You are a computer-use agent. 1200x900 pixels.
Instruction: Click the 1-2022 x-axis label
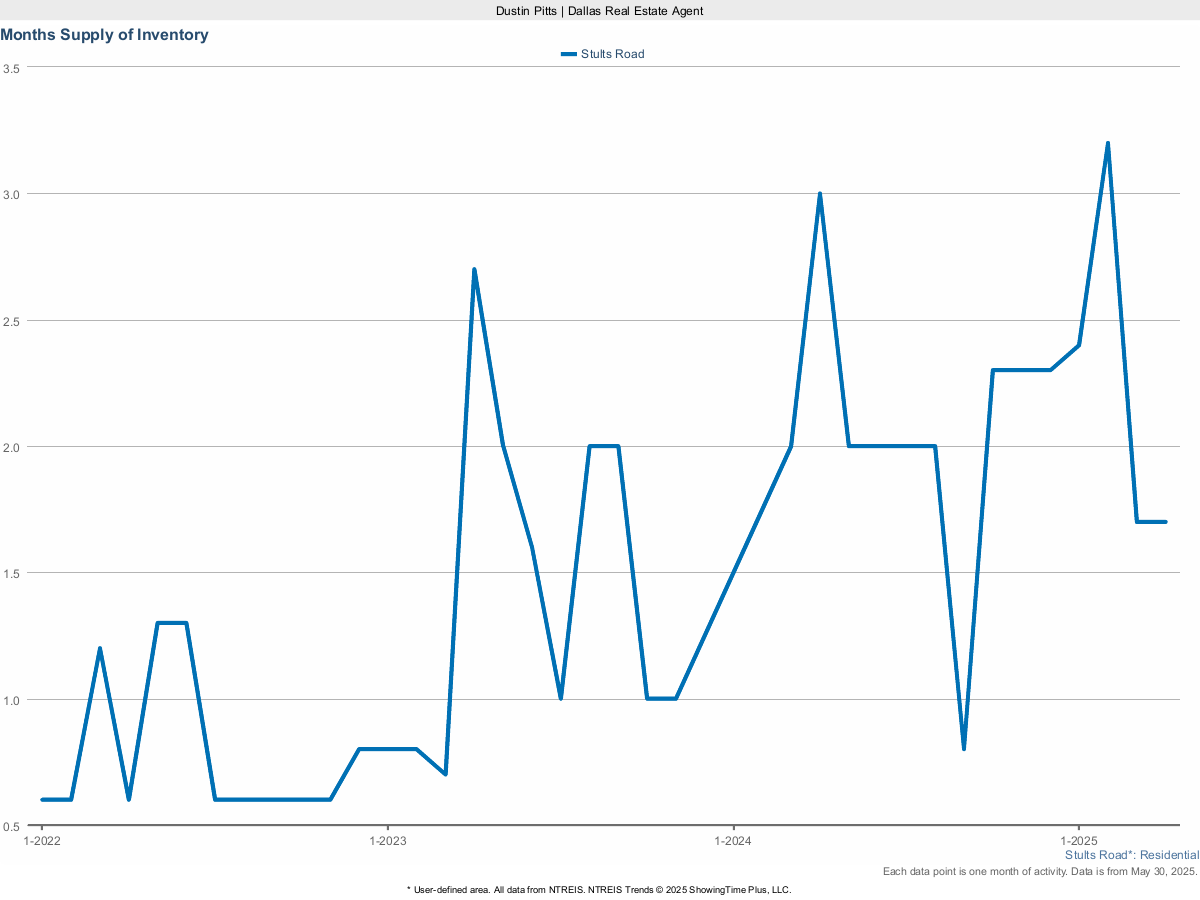pyautogui.click(x=42, y=842)
